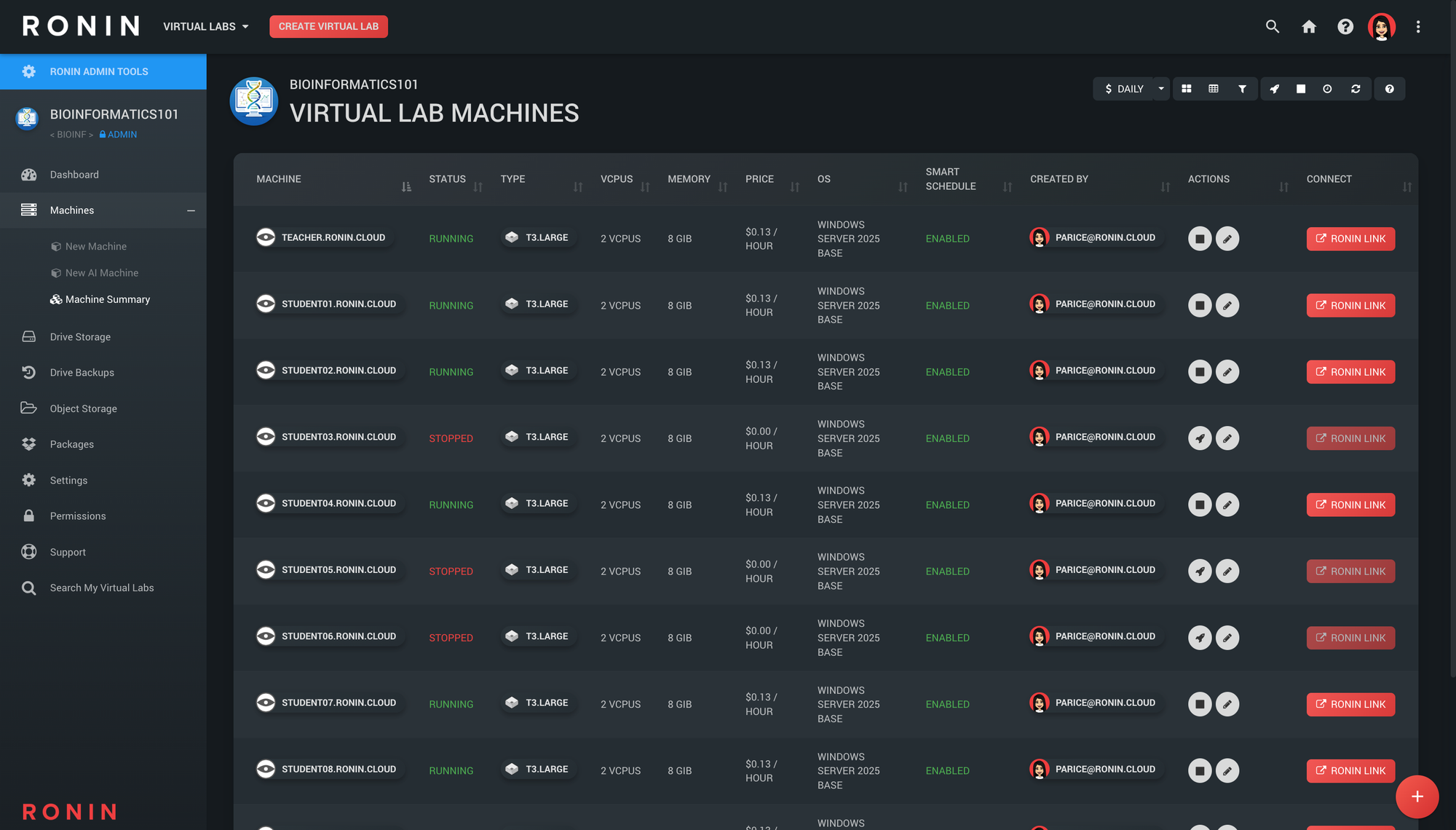Refresh the machine list
The height and width of the screenshot is (830, 1456).
point(1356,89)
